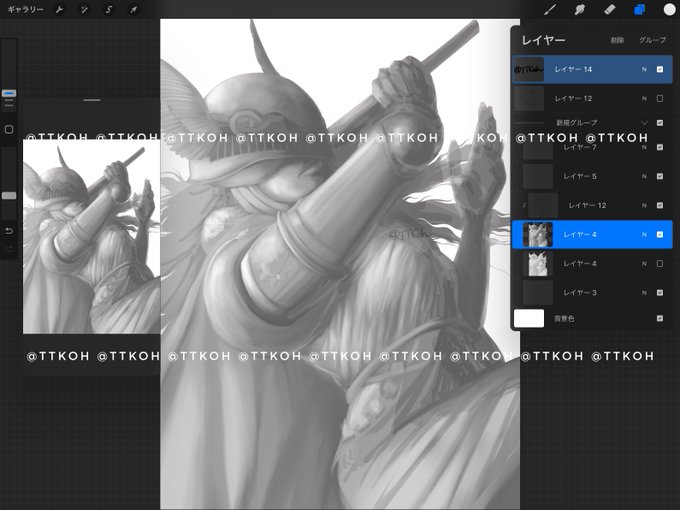
Task: Open blend mode N for unchecked レイヤー 12
Action: coord(644,98)
